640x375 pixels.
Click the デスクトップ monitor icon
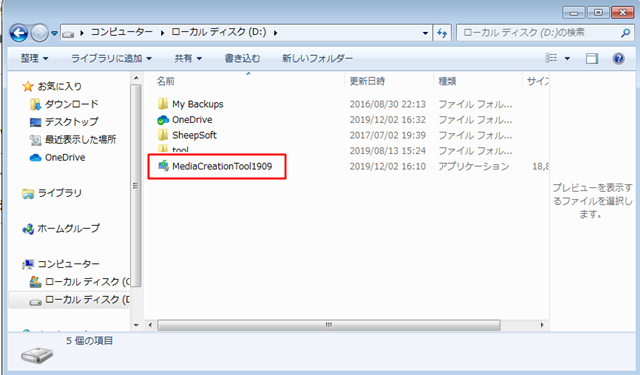(x=36, y=122)
